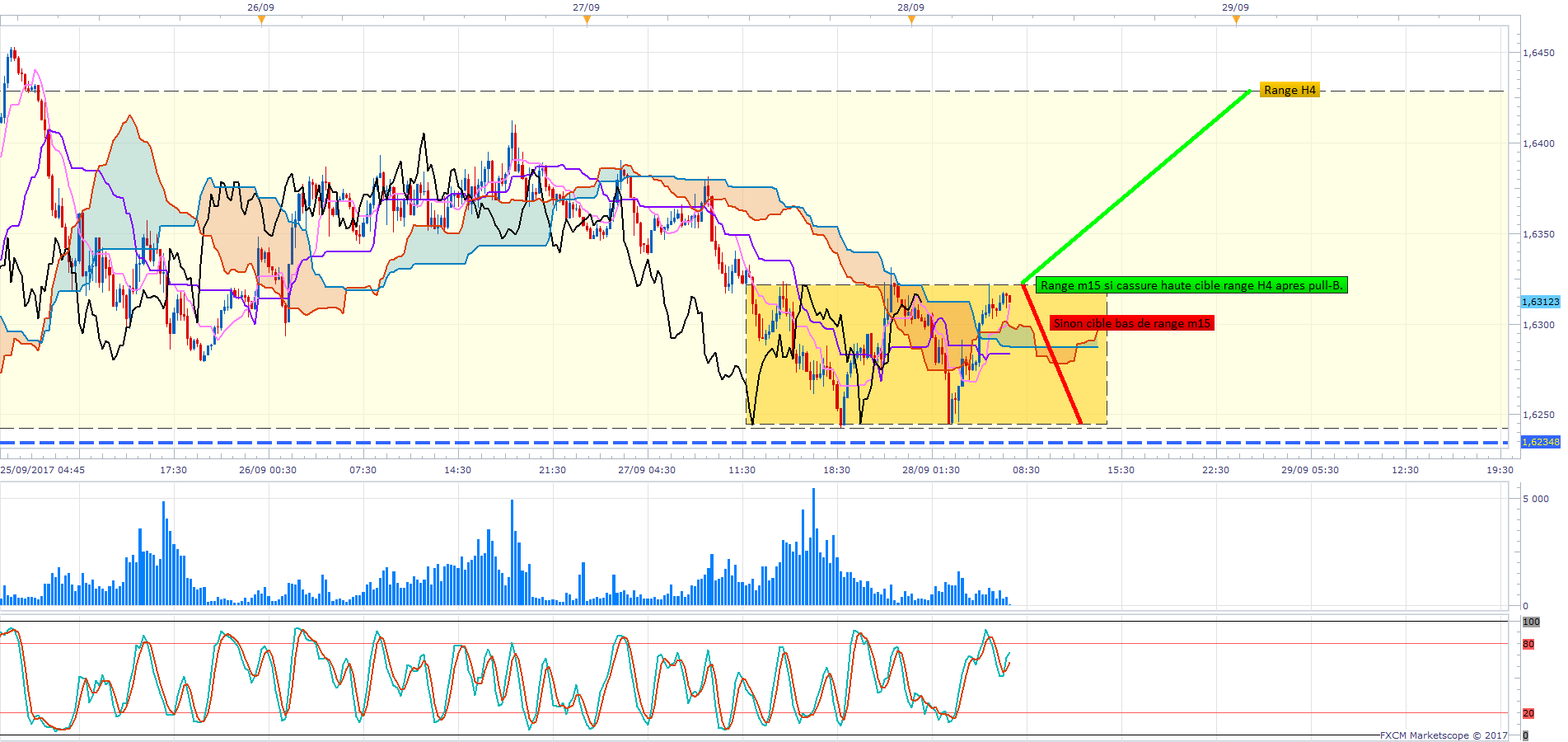Click the '28/09 01:30' time label
Image resolution: width=1568 pixels, height=742 pixels.
tap(931, 470)
